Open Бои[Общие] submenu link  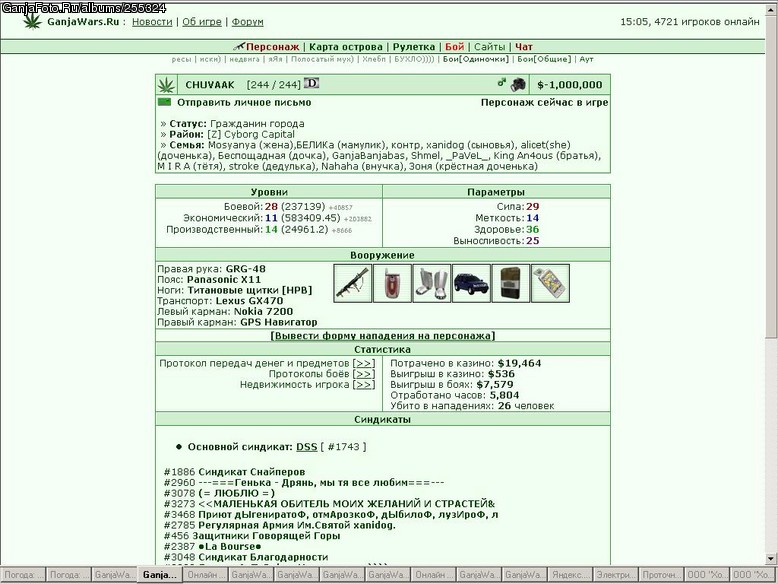tap(544, 59)
